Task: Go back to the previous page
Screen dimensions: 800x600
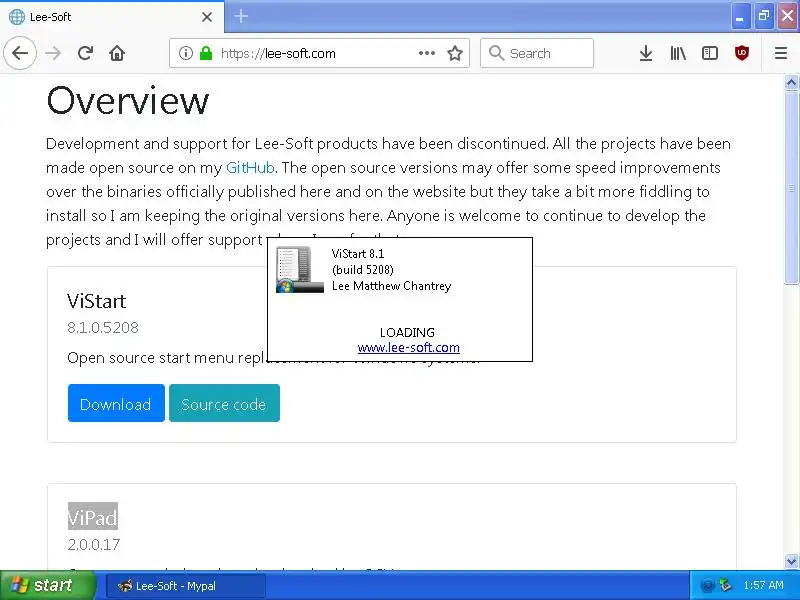Action: 20,53
